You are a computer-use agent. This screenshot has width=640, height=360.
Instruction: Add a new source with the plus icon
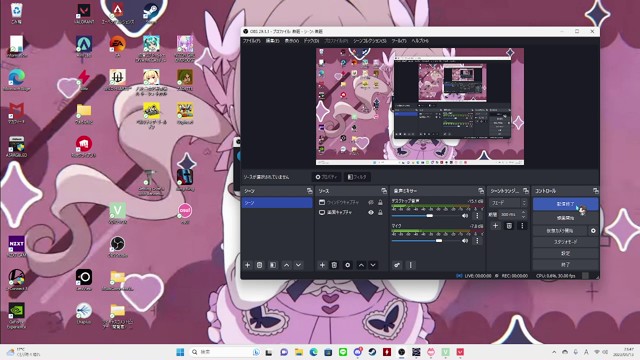[322, 265]
